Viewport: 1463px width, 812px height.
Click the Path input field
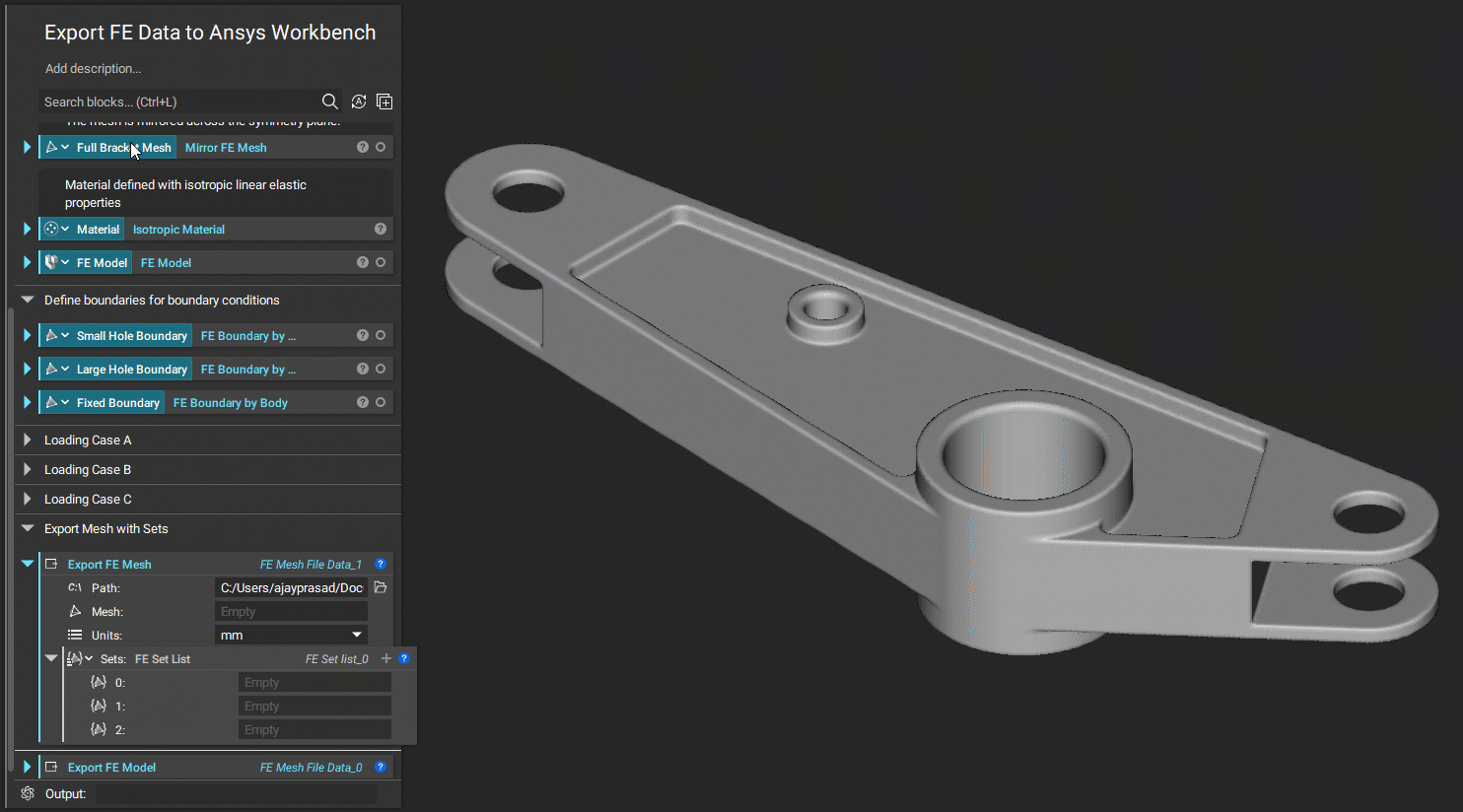[291, 587]
